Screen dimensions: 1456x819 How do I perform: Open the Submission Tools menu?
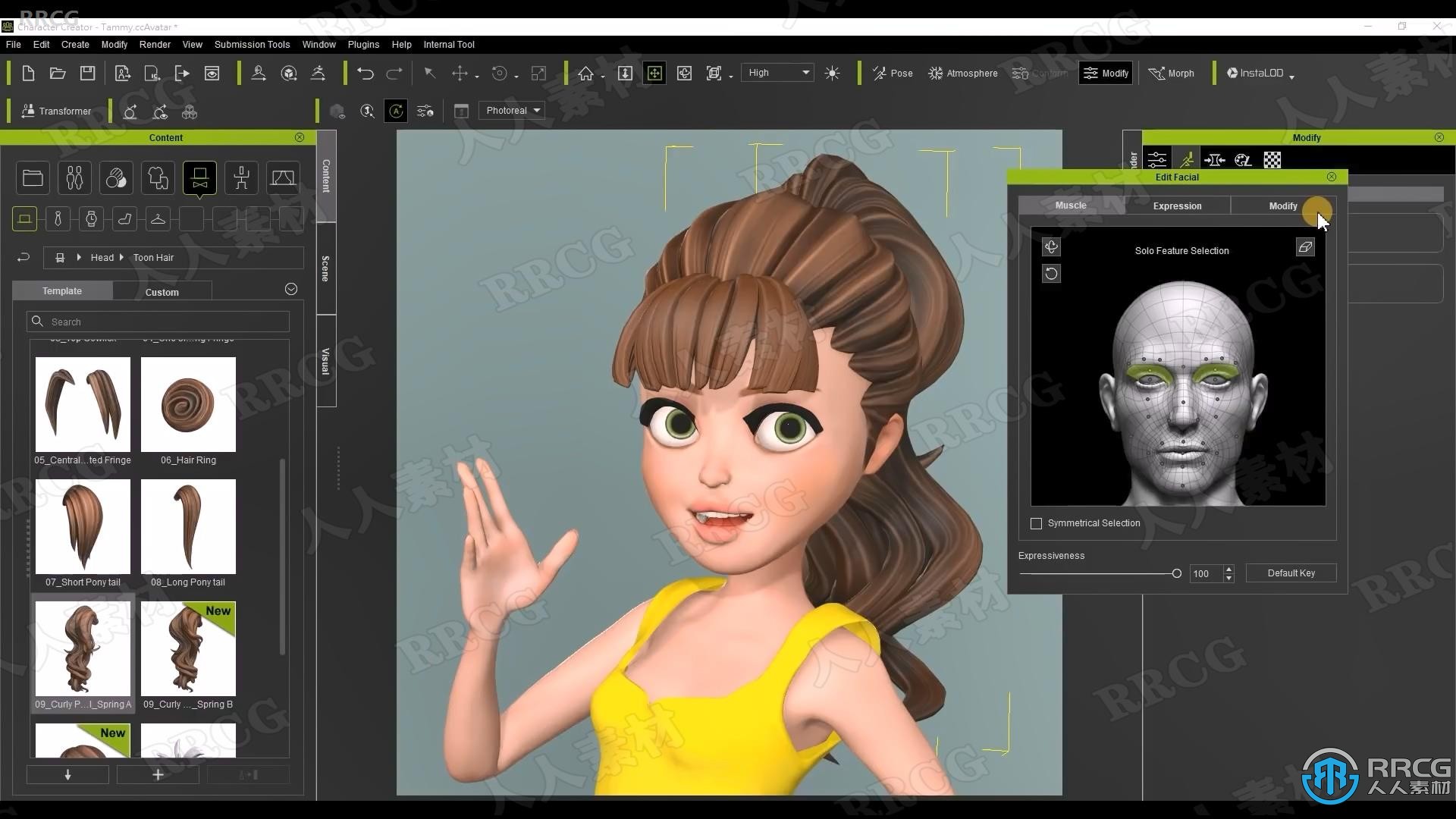(252, 44)
